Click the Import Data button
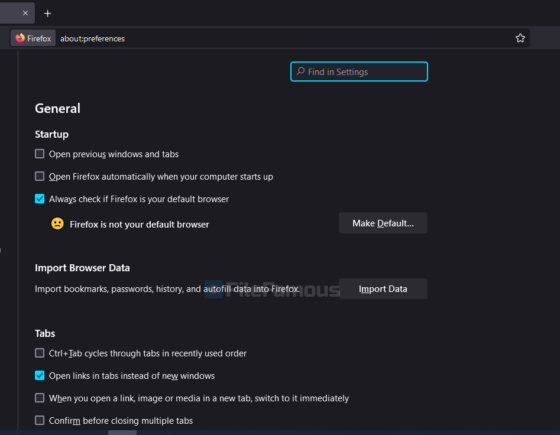Image resolution: width=560 pixels, height=435 pixels. pos(383,289)
